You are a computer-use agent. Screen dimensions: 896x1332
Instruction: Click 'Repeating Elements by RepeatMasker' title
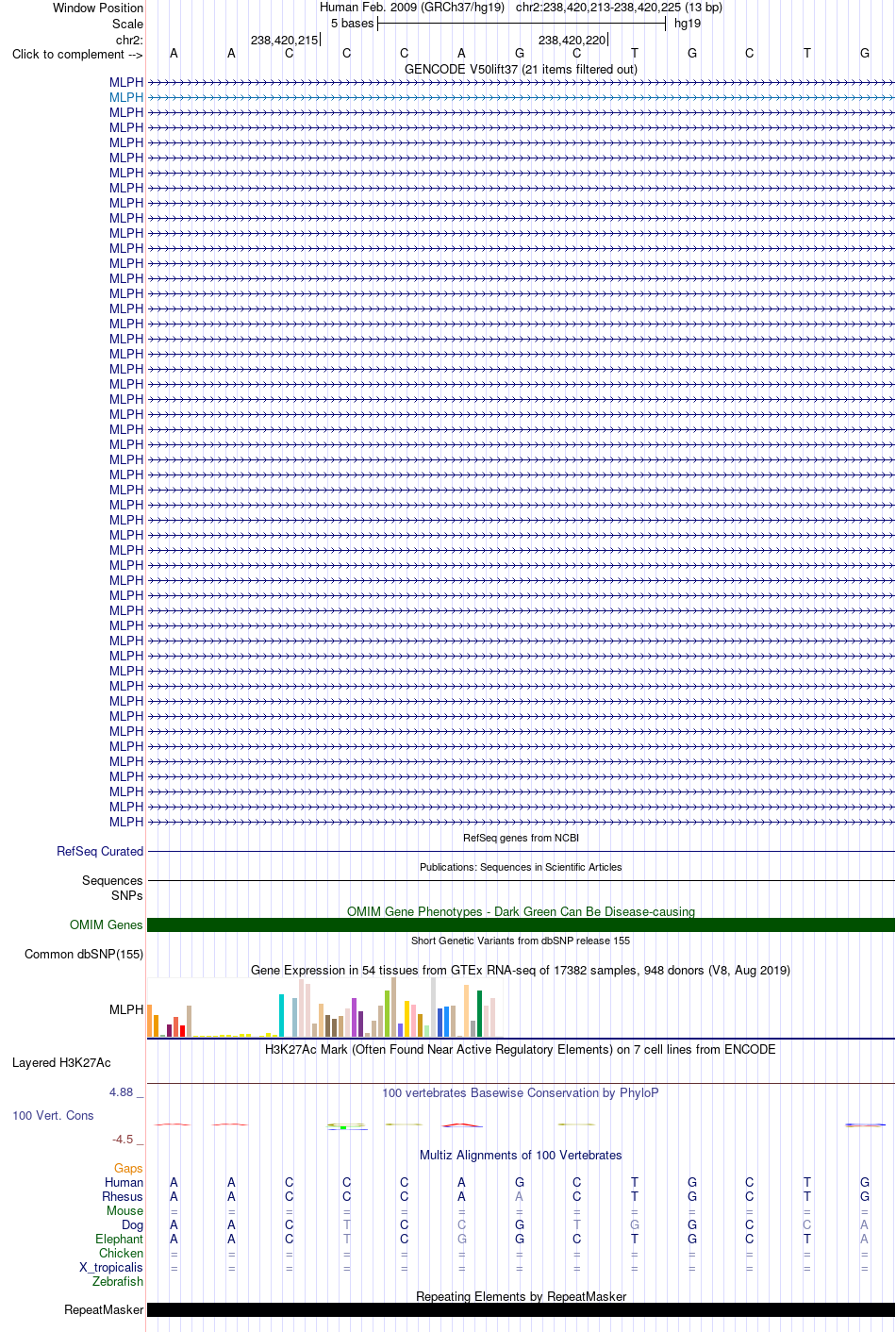pyautogui.click(x=521, y=1296)
